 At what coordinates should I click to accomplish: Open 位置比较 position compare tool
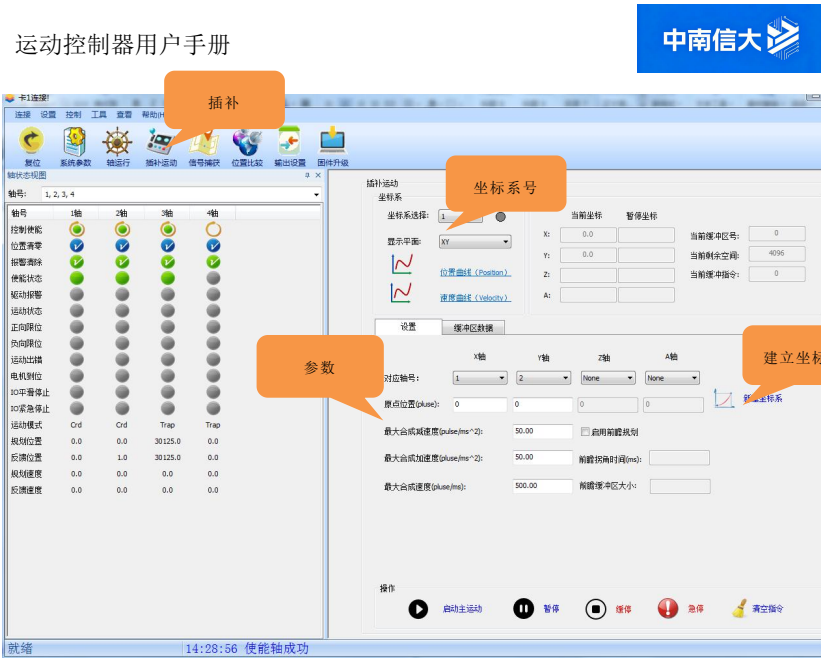pos(246,141)
